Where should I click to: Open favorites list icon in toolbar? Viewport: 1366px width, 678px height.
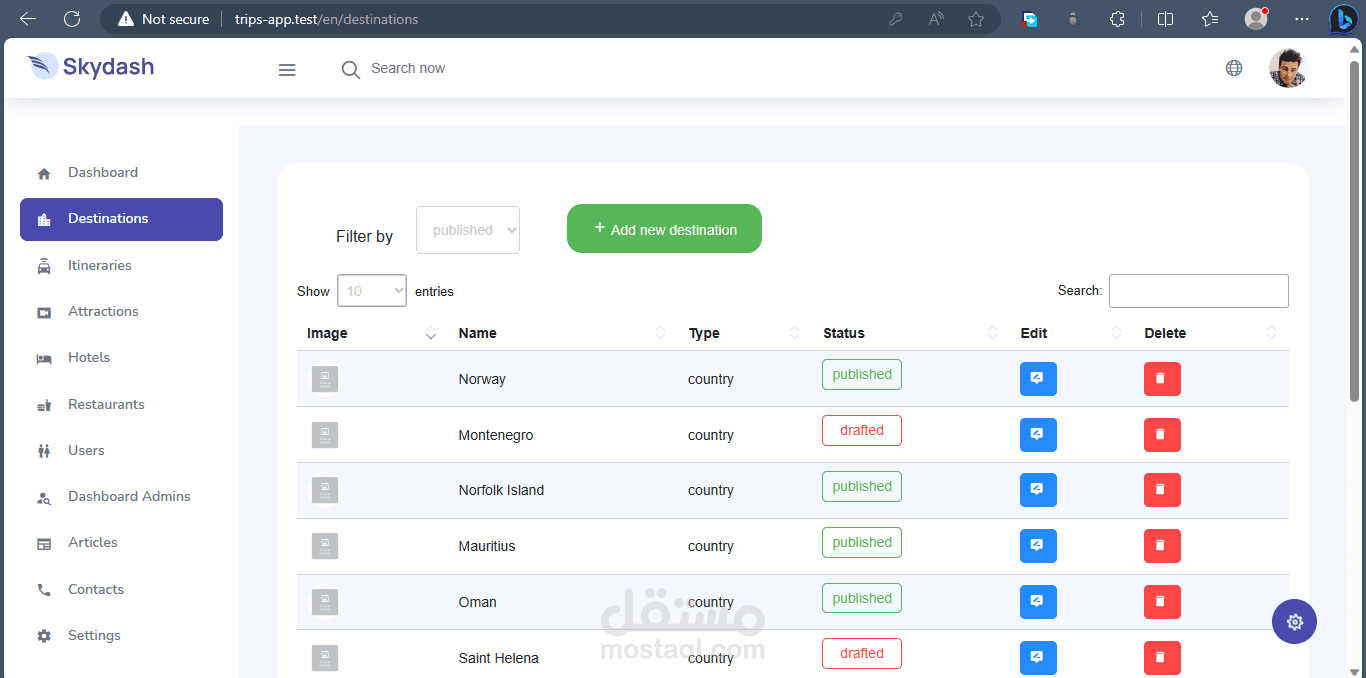click(x=1210, y=19)
